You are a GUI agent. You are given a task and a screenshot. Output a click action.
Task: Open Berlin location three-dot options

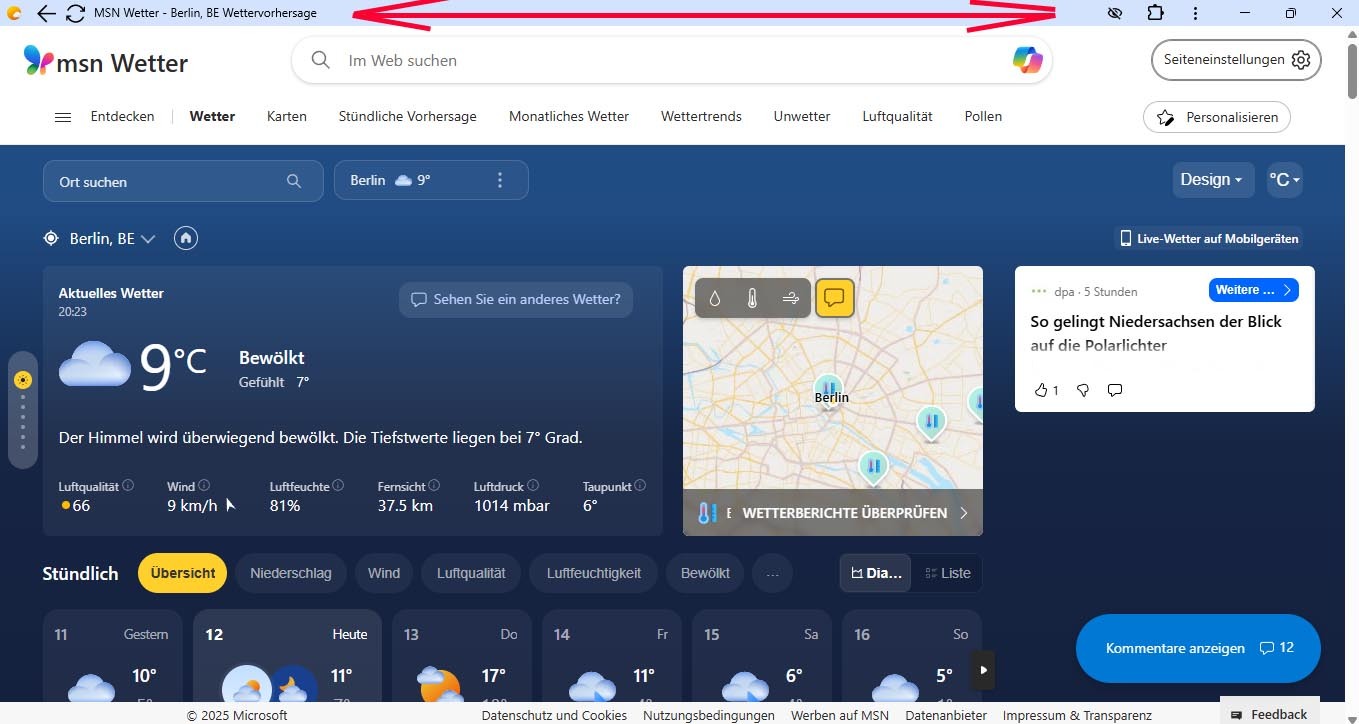point(500,181)
